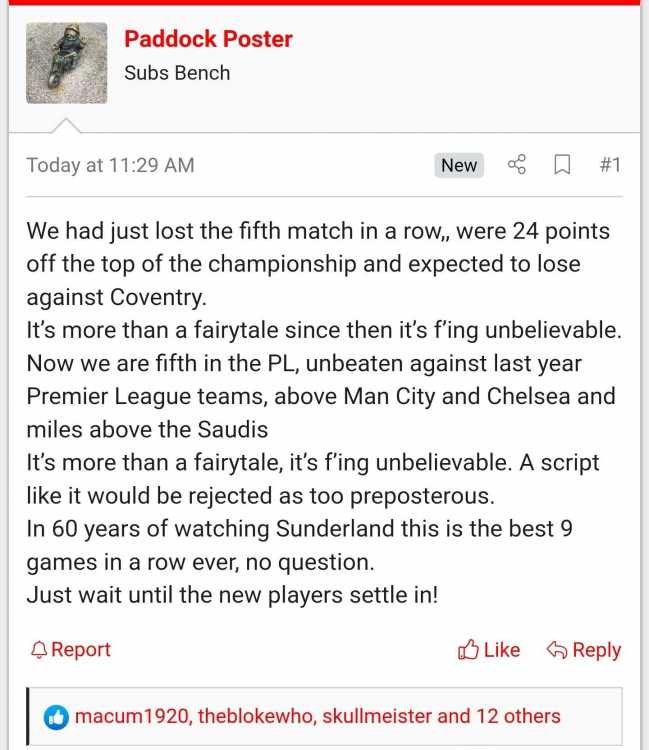Bookmark this post using the bookmark icon
This screenshot has width=649, height=750.
562,165
